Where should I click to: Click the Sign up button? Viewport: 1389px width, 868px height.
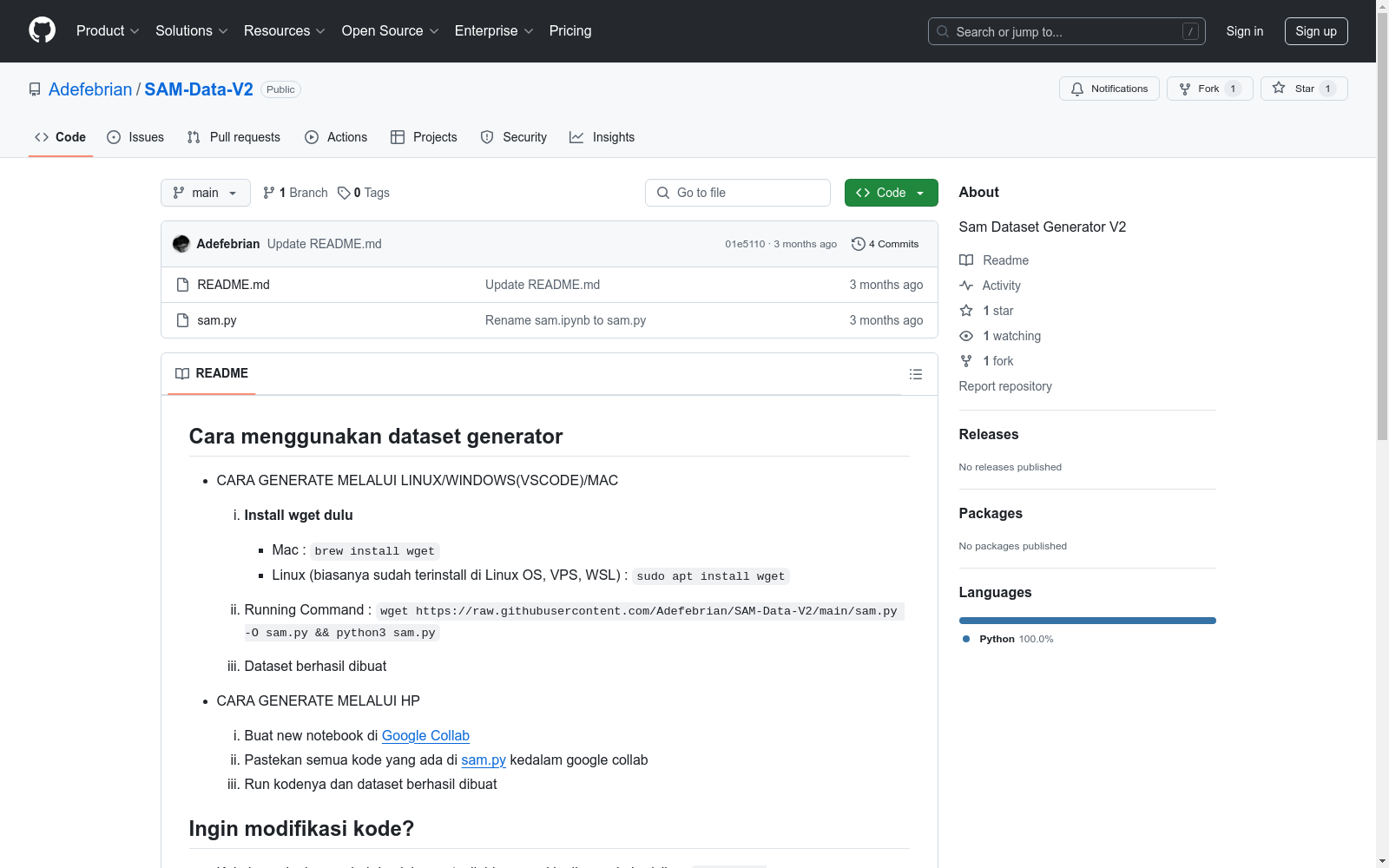(1316, 31)
